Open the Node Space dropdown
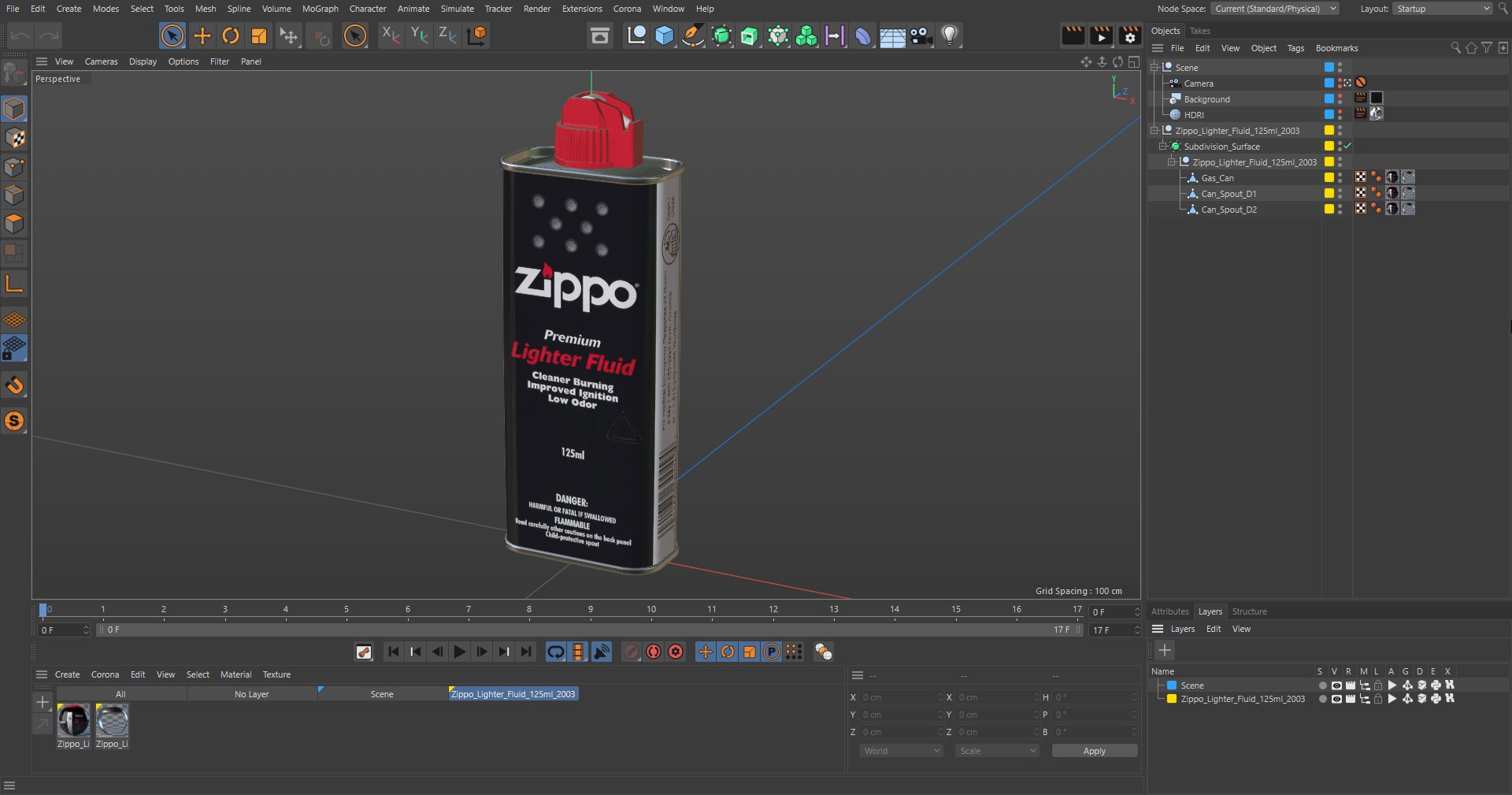The image size is (1512, 795). click(1275, 9)
